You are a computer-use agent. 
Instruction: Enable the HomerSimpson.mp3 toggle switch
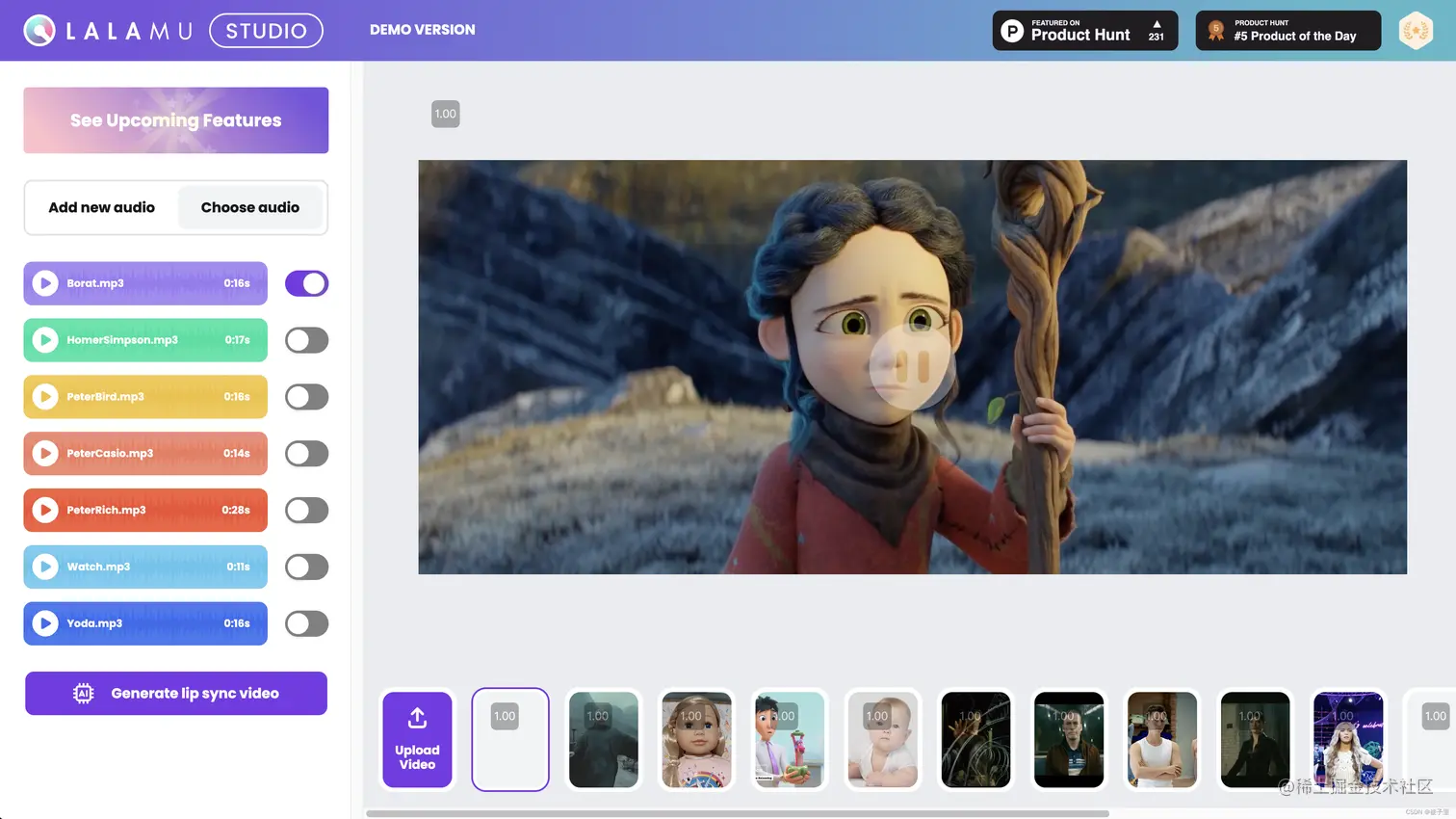[x=306, y=340]
